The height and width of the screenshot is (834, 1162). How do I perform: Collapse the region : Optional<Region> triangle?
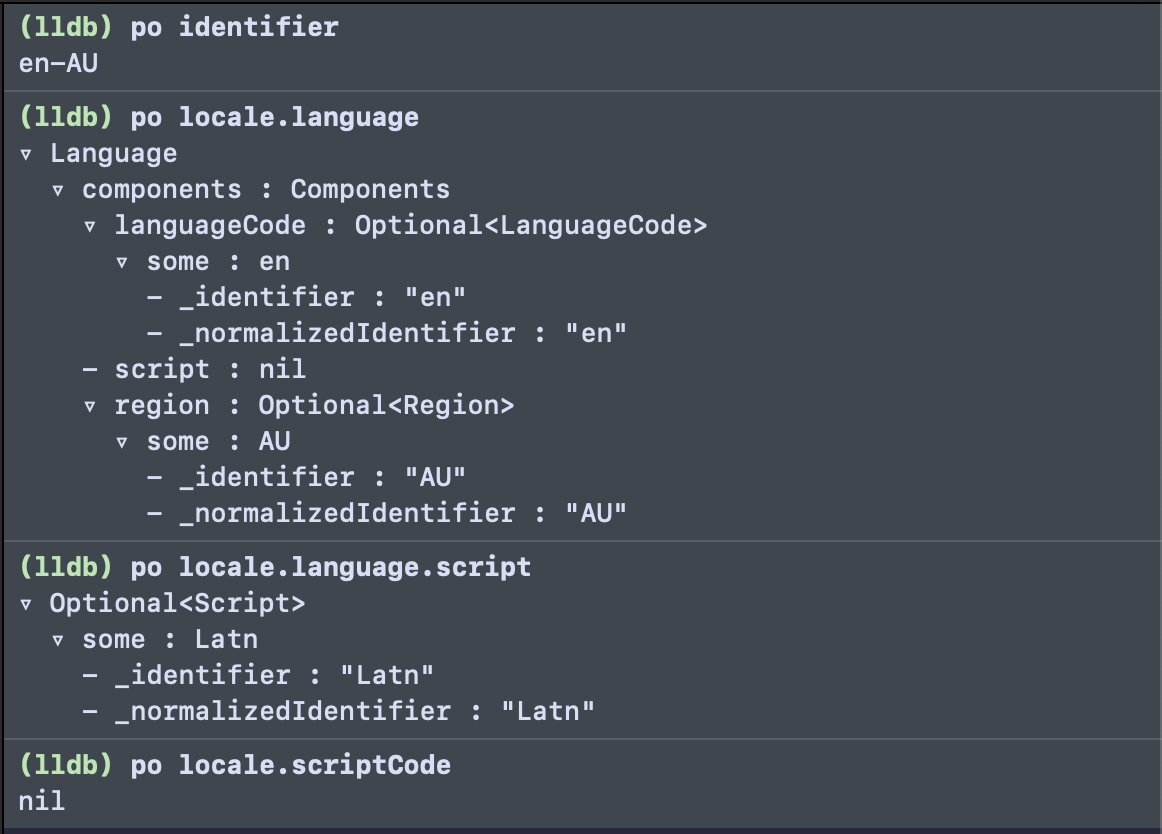[x=90, y=407]
